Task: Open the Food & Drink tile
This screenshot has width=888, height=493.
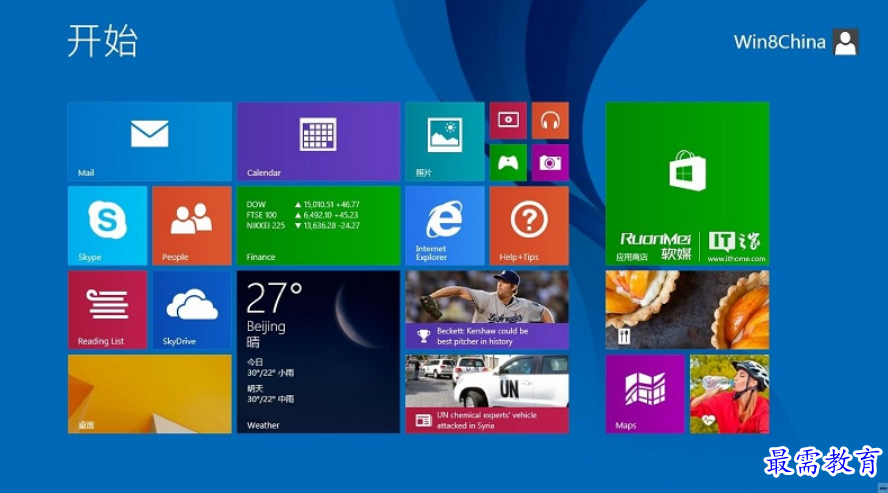Action: tap(688, 310)
